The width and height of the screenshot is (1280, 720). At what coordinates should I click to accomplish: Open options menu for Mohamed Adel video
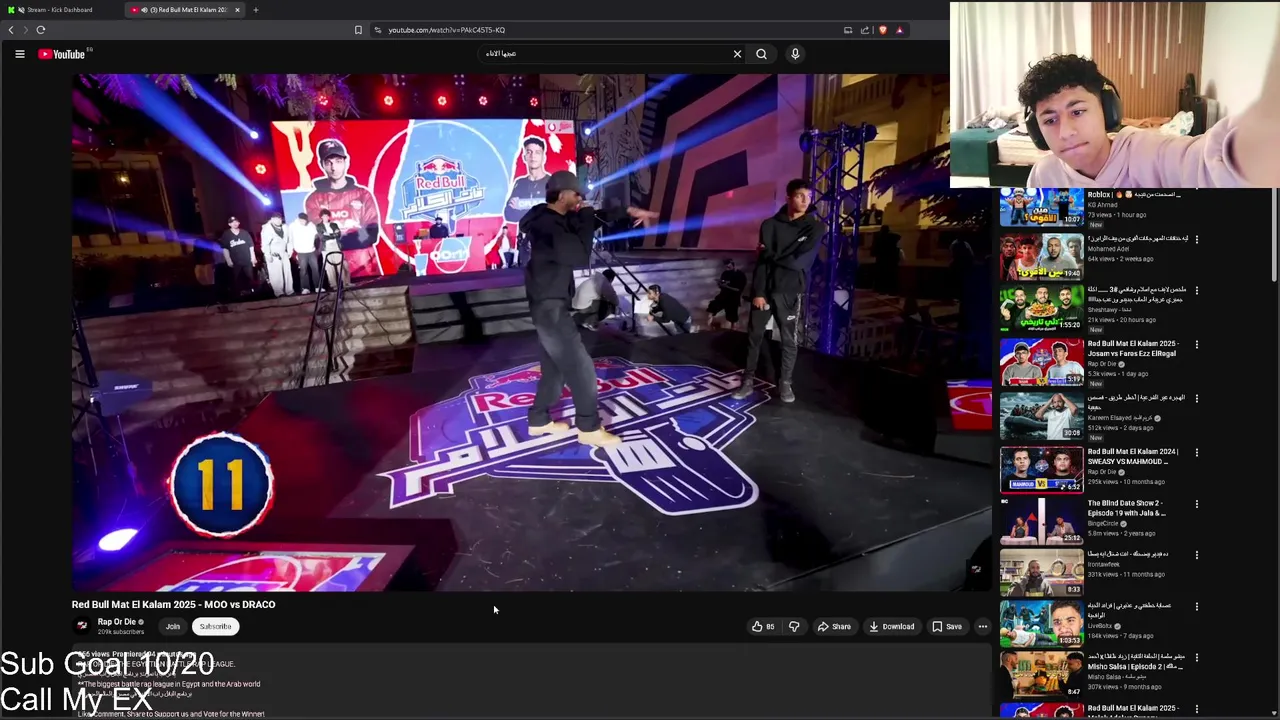click(1197, 239)
